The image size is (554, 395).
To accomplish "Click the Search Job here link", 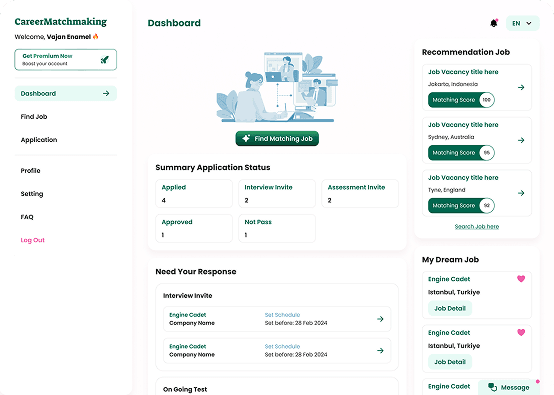I will (477, 226).
